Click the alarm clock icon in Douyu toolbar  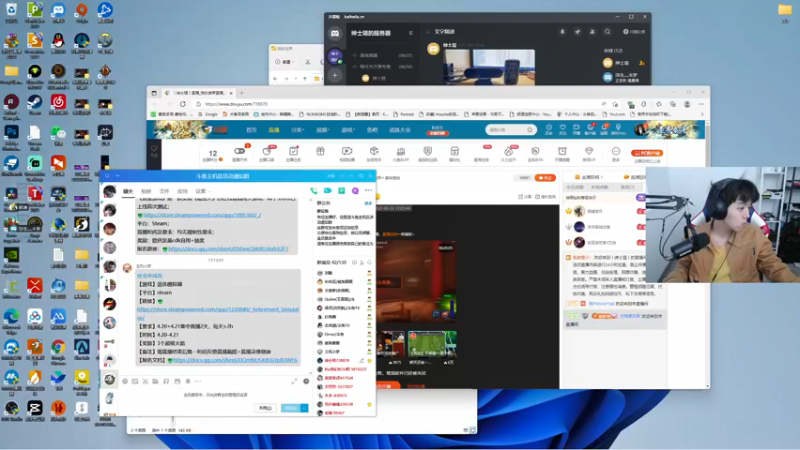562,152
